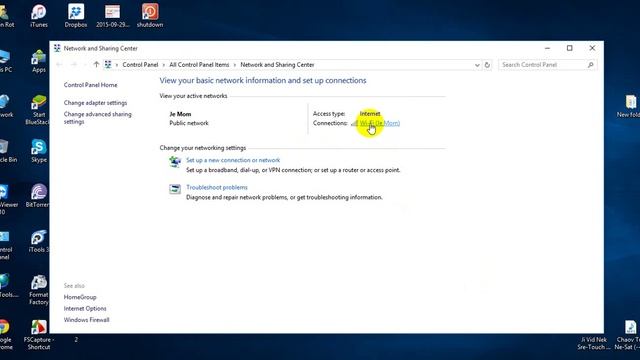Open the Apps desktop icon

pos(39,60)
